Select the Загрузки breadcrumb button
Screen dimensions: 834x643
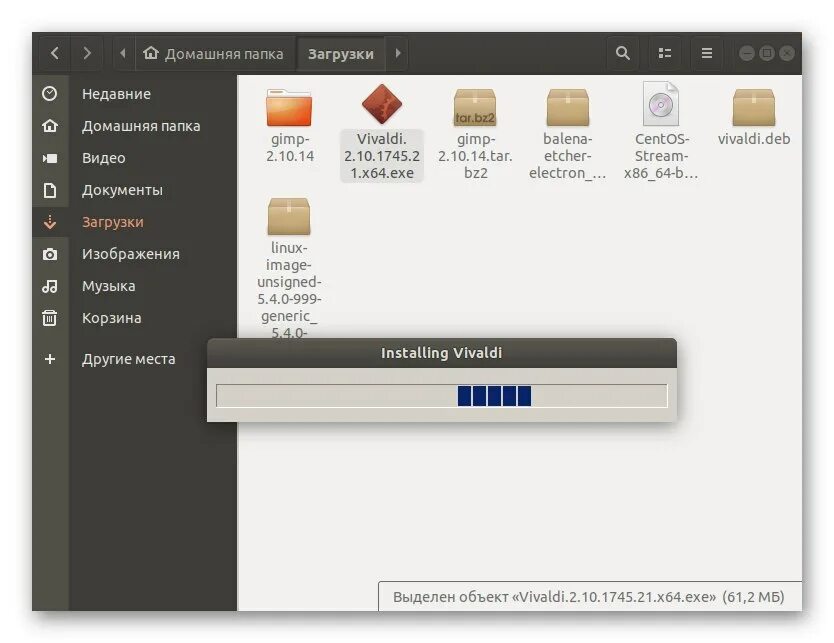click(x=340, y=54)
